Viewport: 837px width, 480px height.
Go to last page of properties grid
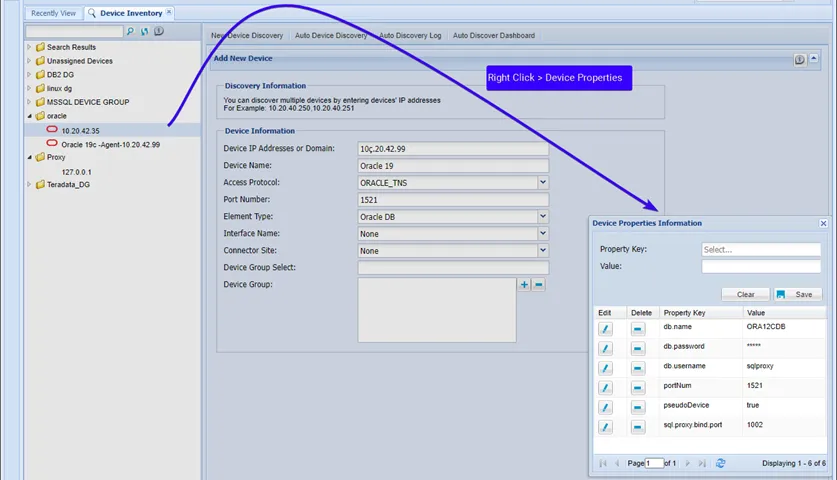[702, 463]
